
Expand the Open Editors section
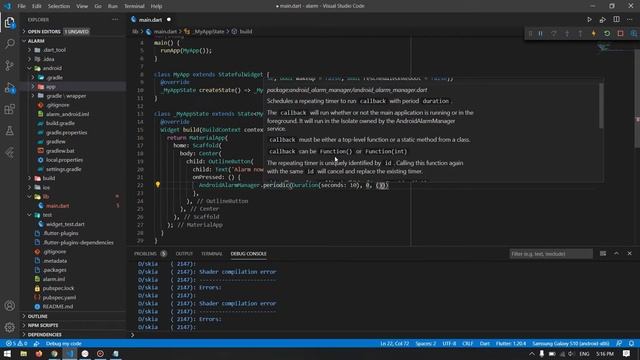44,31
